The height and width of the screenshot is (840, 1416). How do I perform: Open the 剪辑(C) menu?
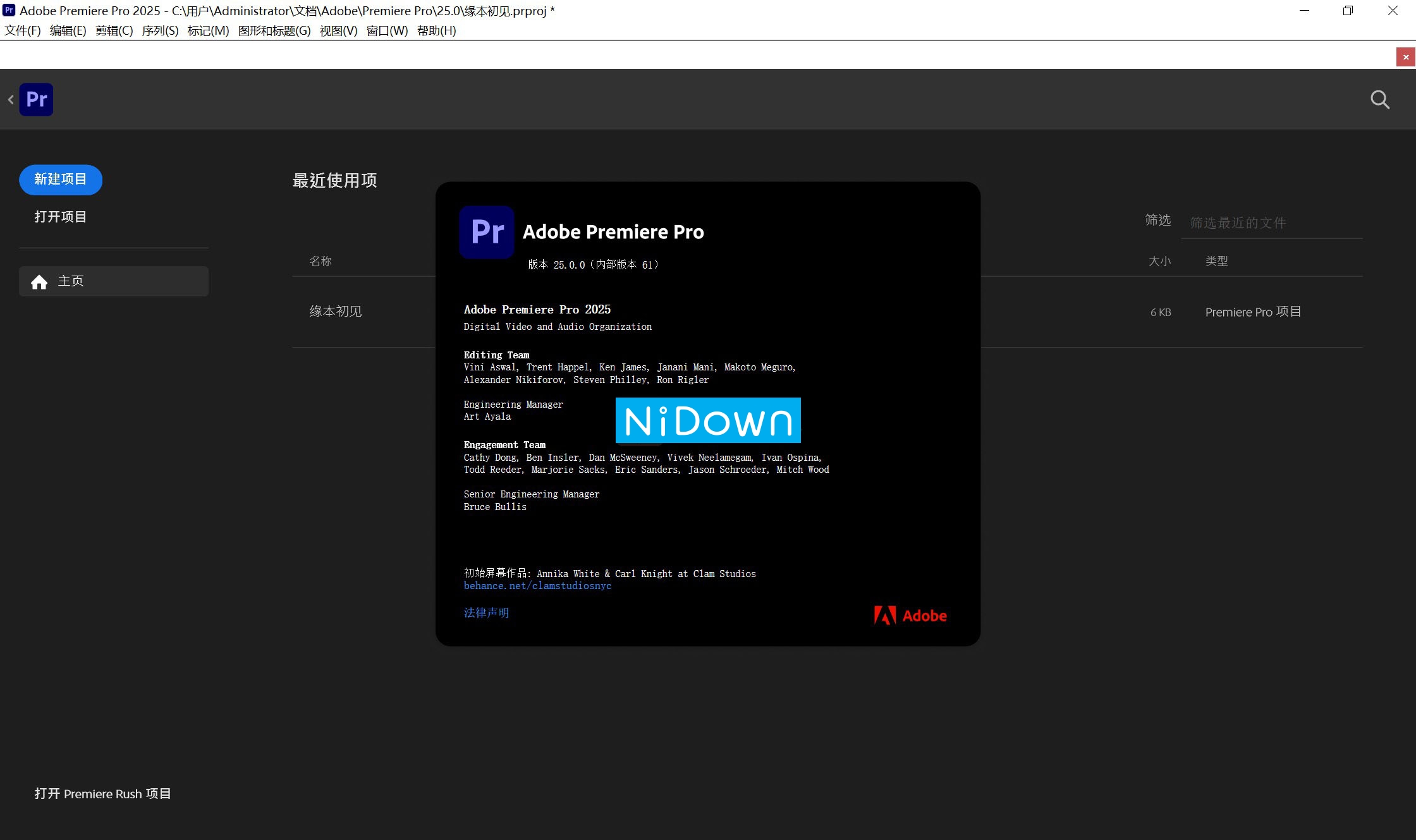click(x=114, y=30)
